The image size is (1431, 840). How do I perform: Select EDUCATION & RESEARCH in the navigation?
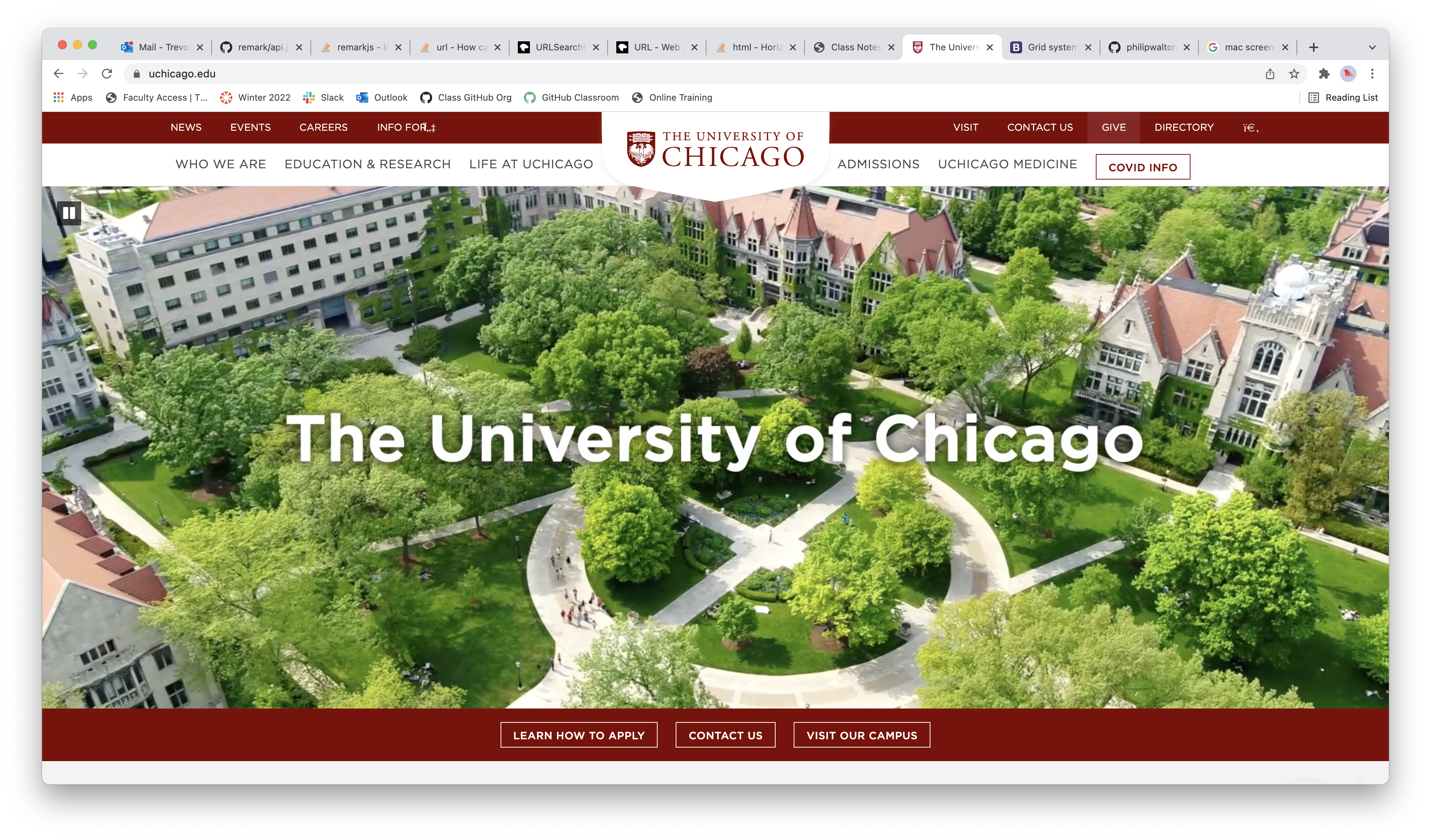coord(368,164)
